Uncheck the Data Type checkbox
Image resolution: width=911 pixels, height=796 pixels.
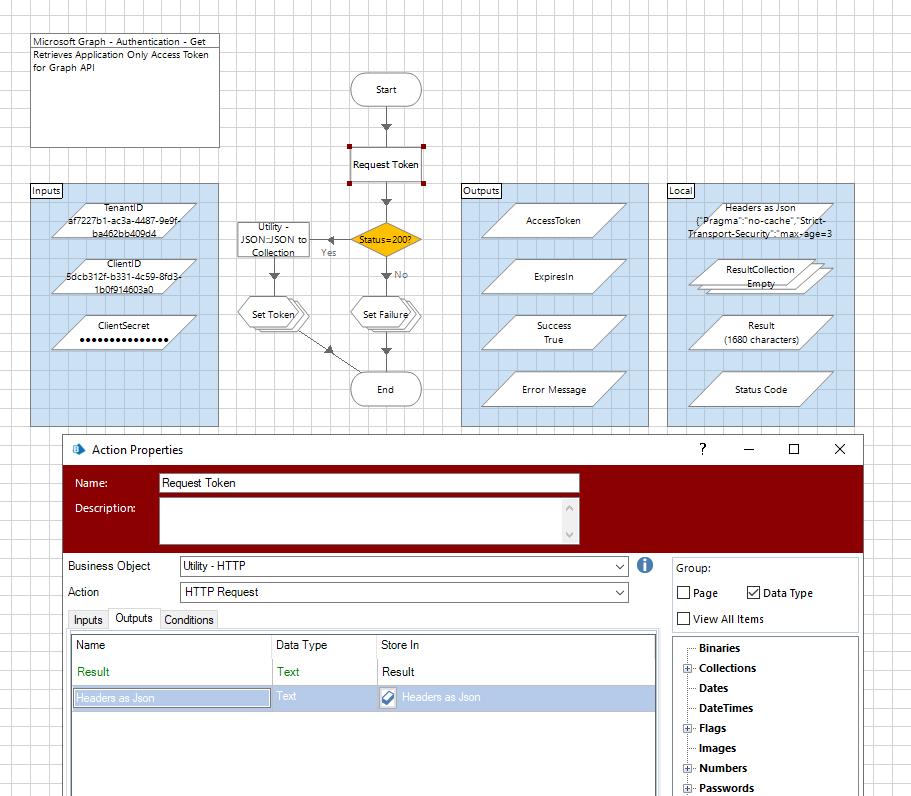754,593
